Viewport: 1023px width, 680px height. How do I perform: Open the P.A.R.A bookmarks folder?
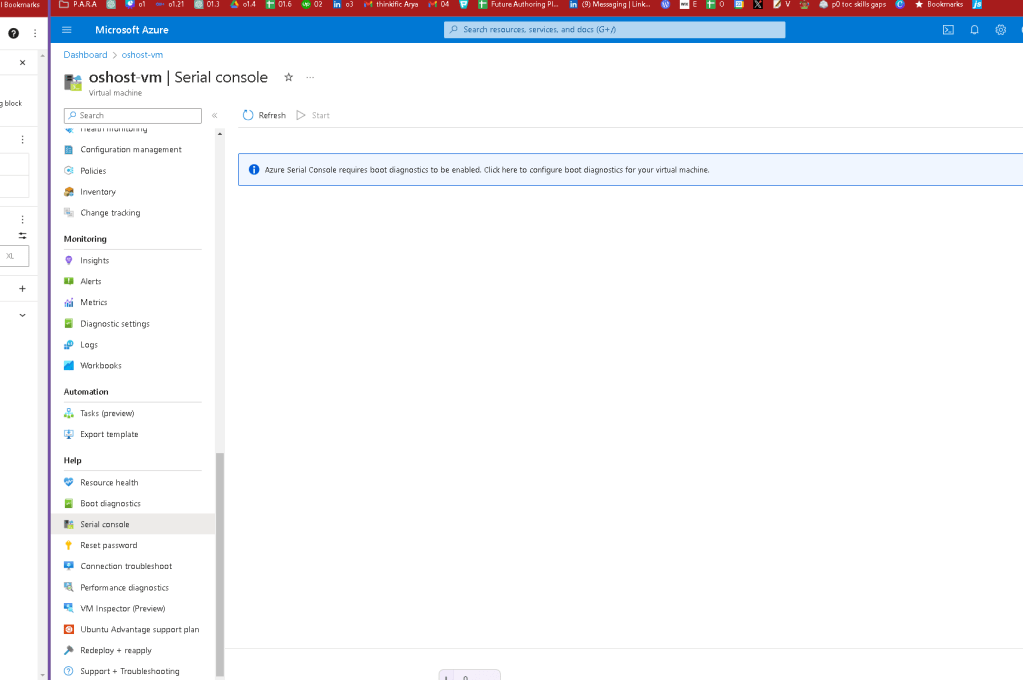click(78, 5)
